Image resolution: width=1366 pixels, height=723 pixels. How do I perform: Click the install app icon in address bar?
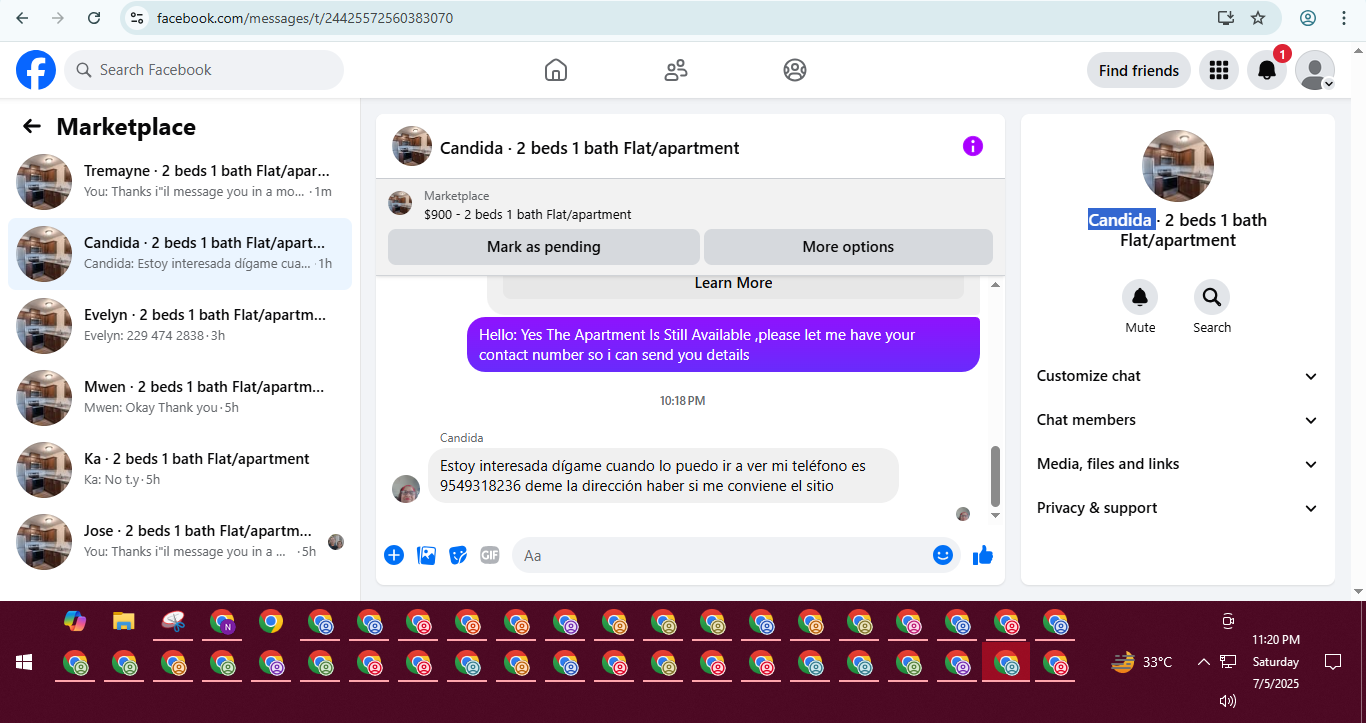tap(1226, 18)
